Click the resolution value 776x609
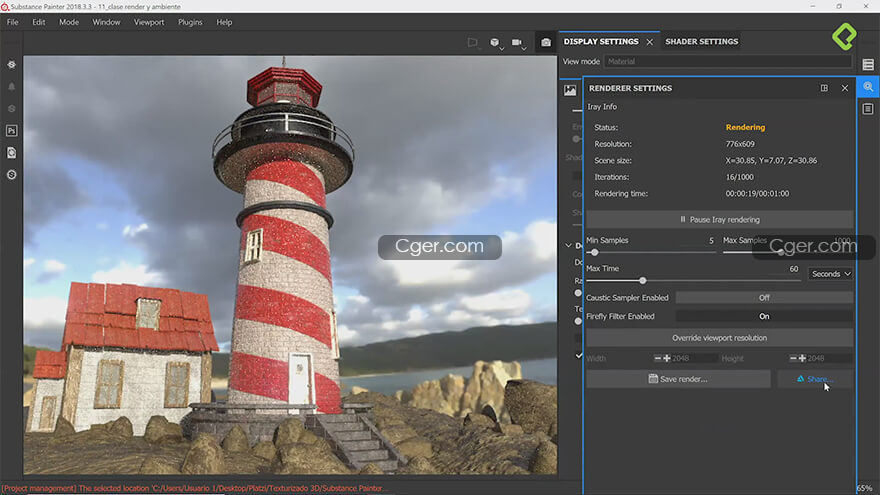This screenshot has width=880, height=495. tap(740, 144)
